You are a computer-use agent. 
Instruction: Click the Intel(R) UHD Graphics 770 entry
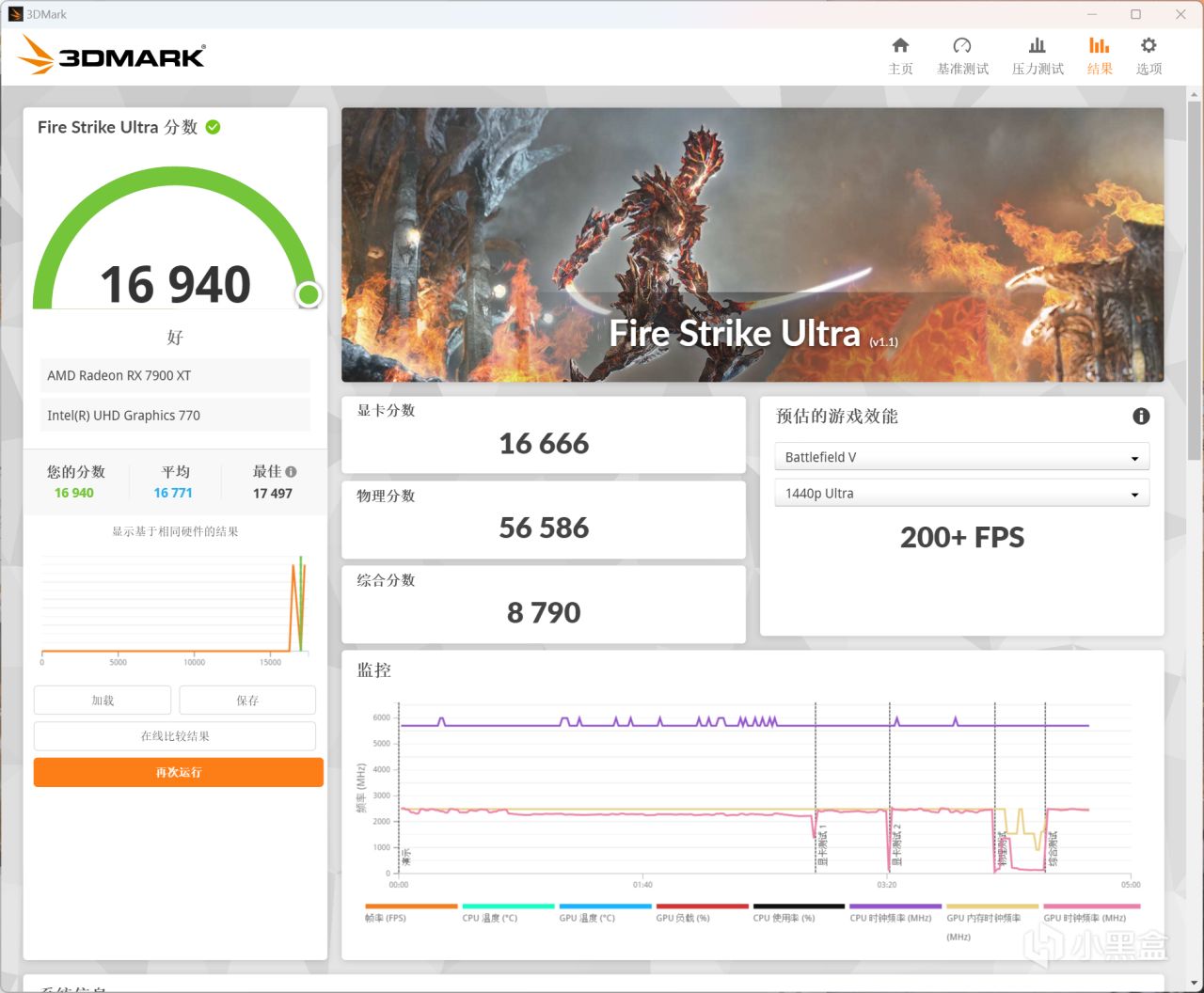tap(175, 415)
